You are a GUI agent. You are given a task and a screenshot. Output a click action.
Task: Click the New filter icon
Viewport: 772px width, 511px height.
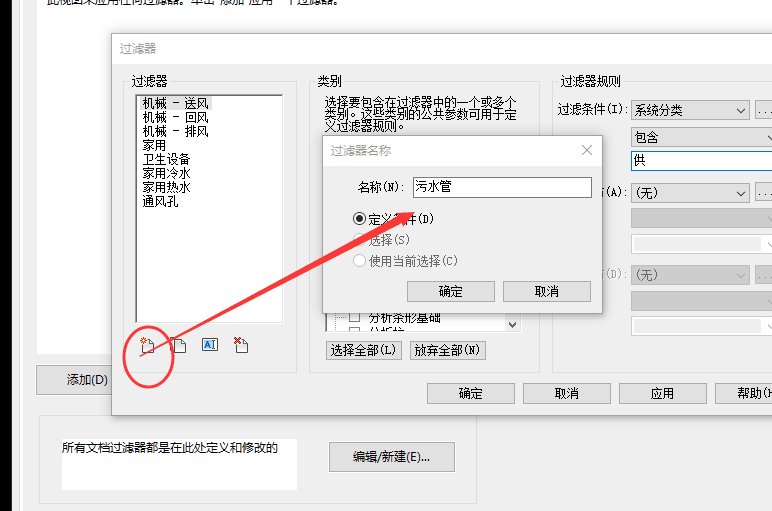pos(147,346)
